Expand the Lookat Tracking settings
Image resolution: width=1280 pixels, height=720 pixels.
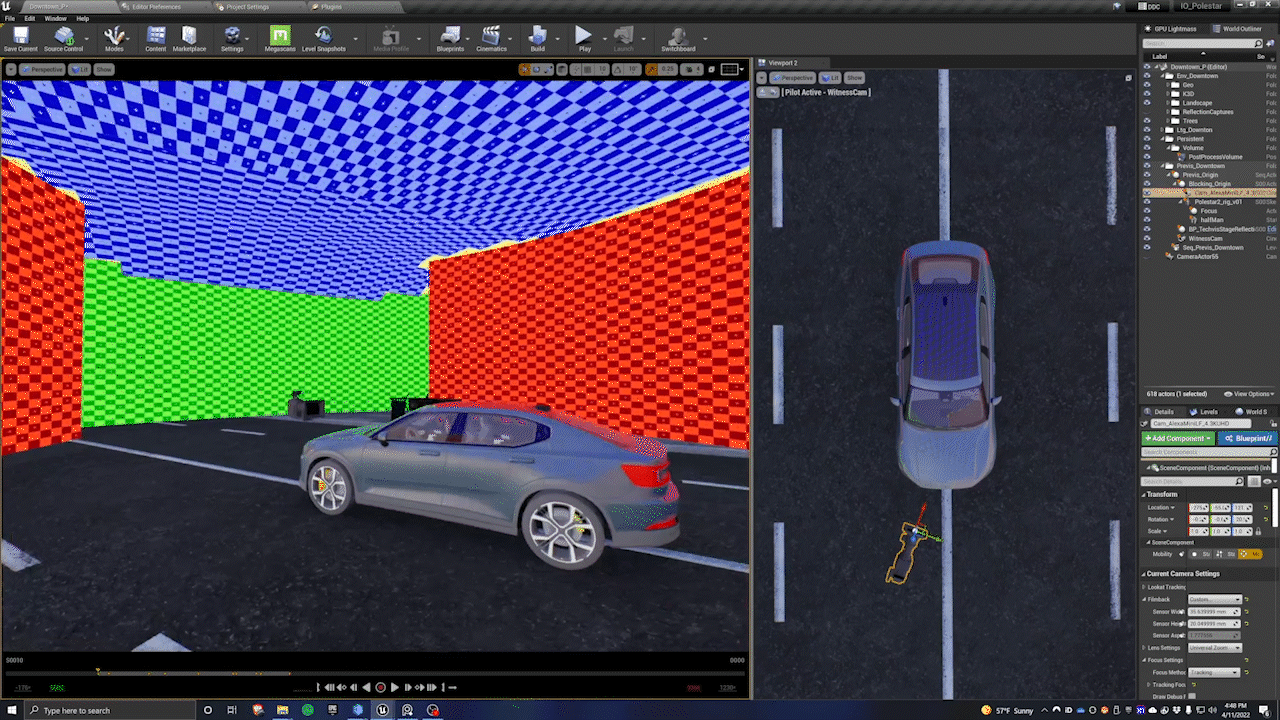(x=1145, y=587)
